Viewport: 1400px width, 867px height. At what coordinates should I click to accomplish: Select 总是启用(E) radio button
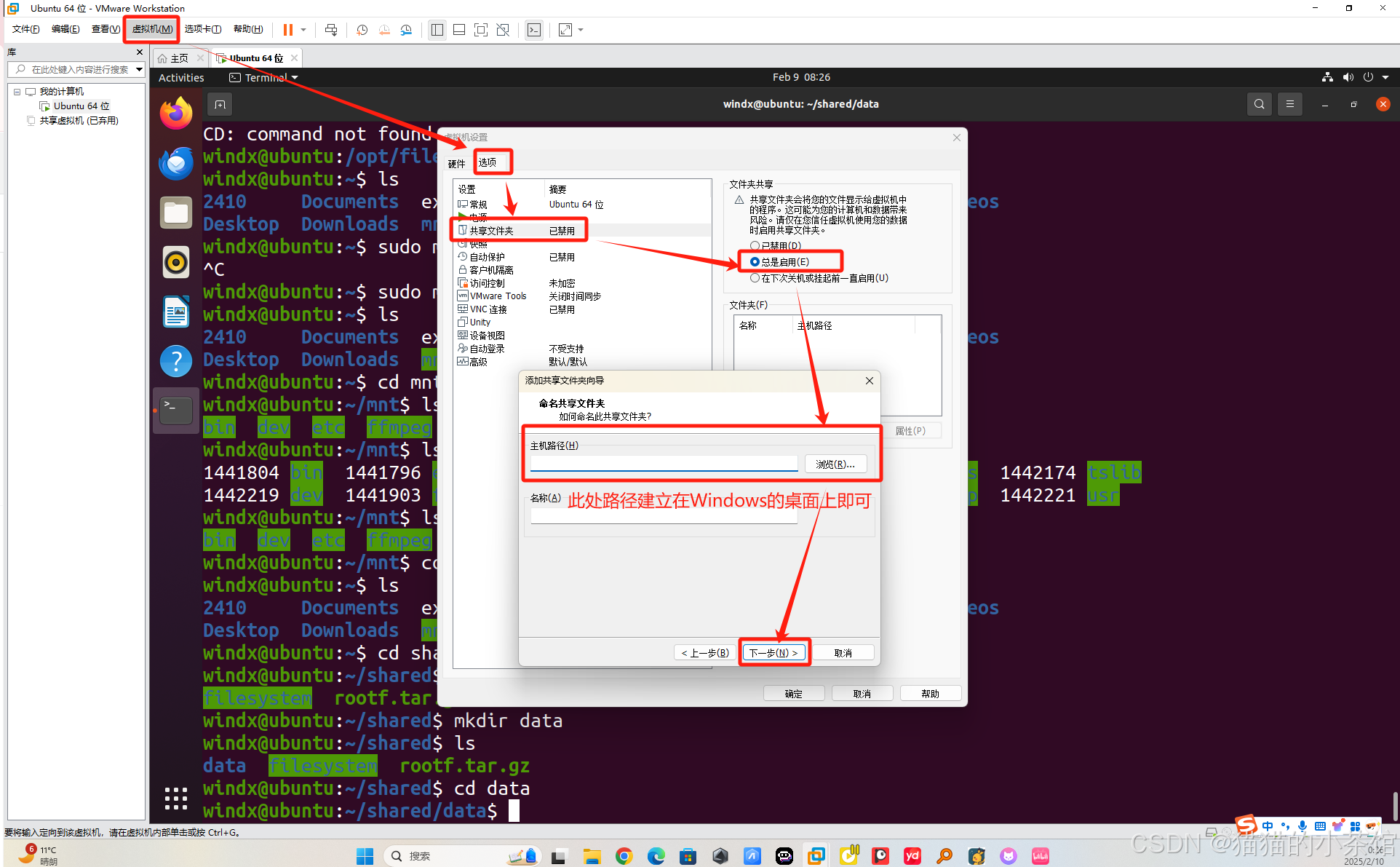(755, 262)
